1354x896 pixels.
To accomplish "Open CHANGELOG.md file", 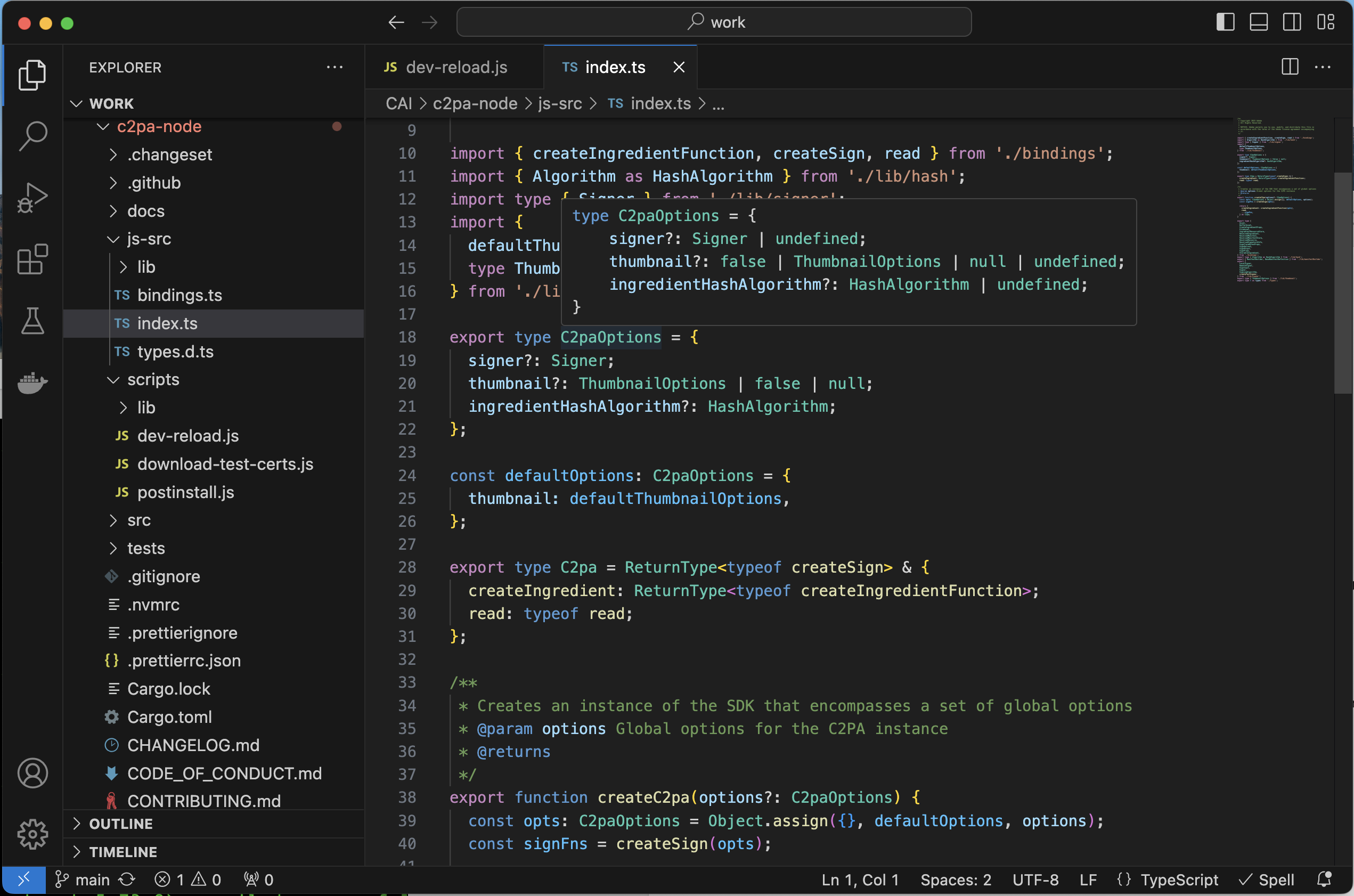I will pos(214,745).
